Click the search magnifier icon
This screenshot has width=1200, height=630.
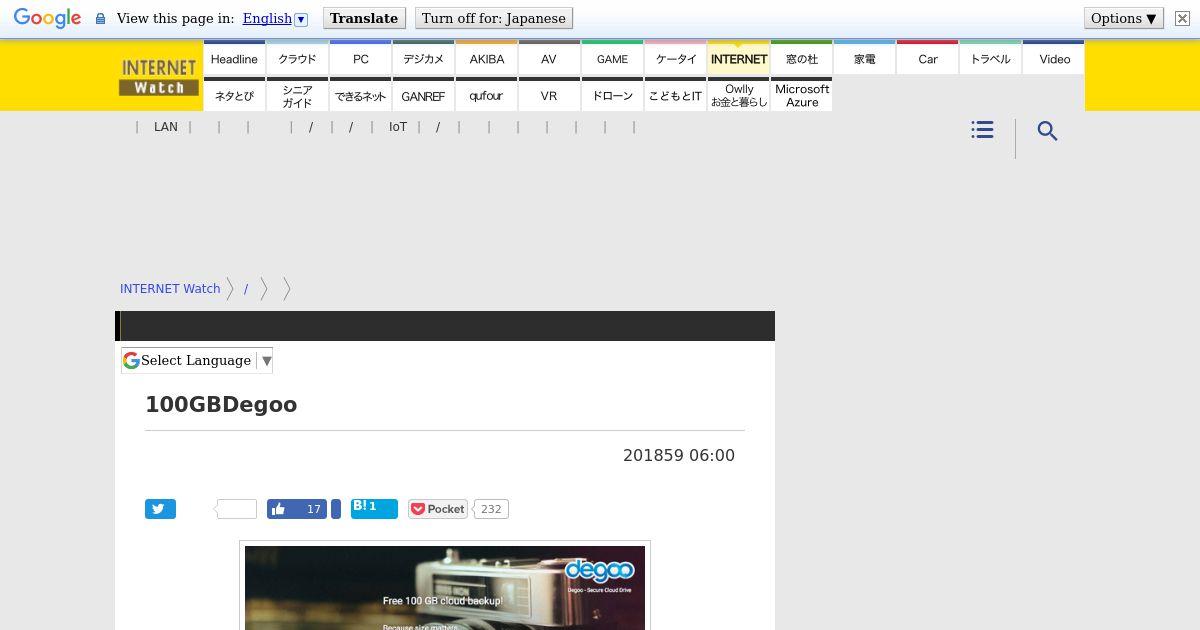[1047, 131]
